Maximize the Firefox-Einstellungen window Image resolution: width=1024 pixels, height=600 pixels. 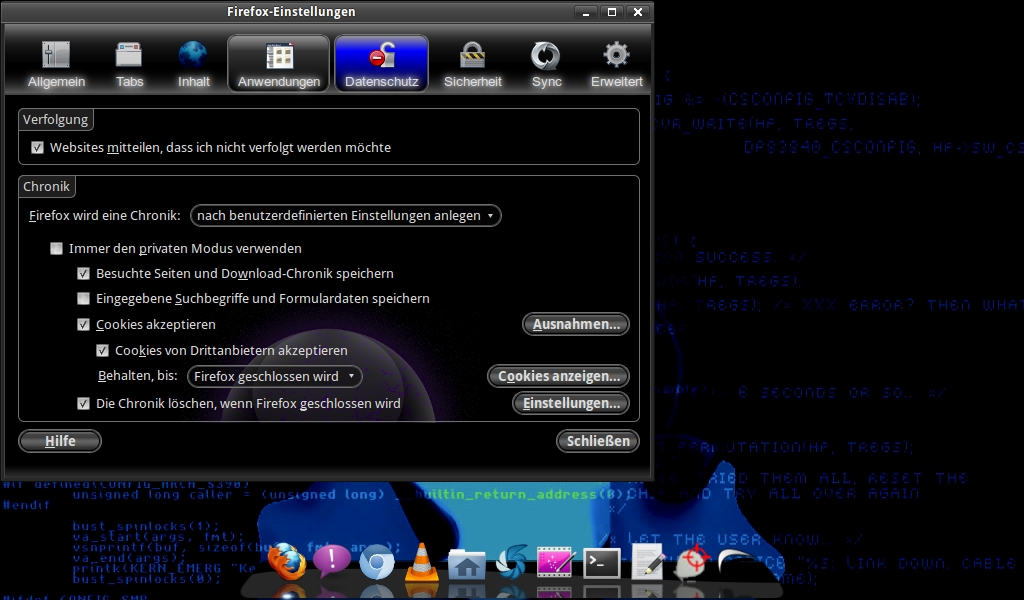(x=612, y=12)
